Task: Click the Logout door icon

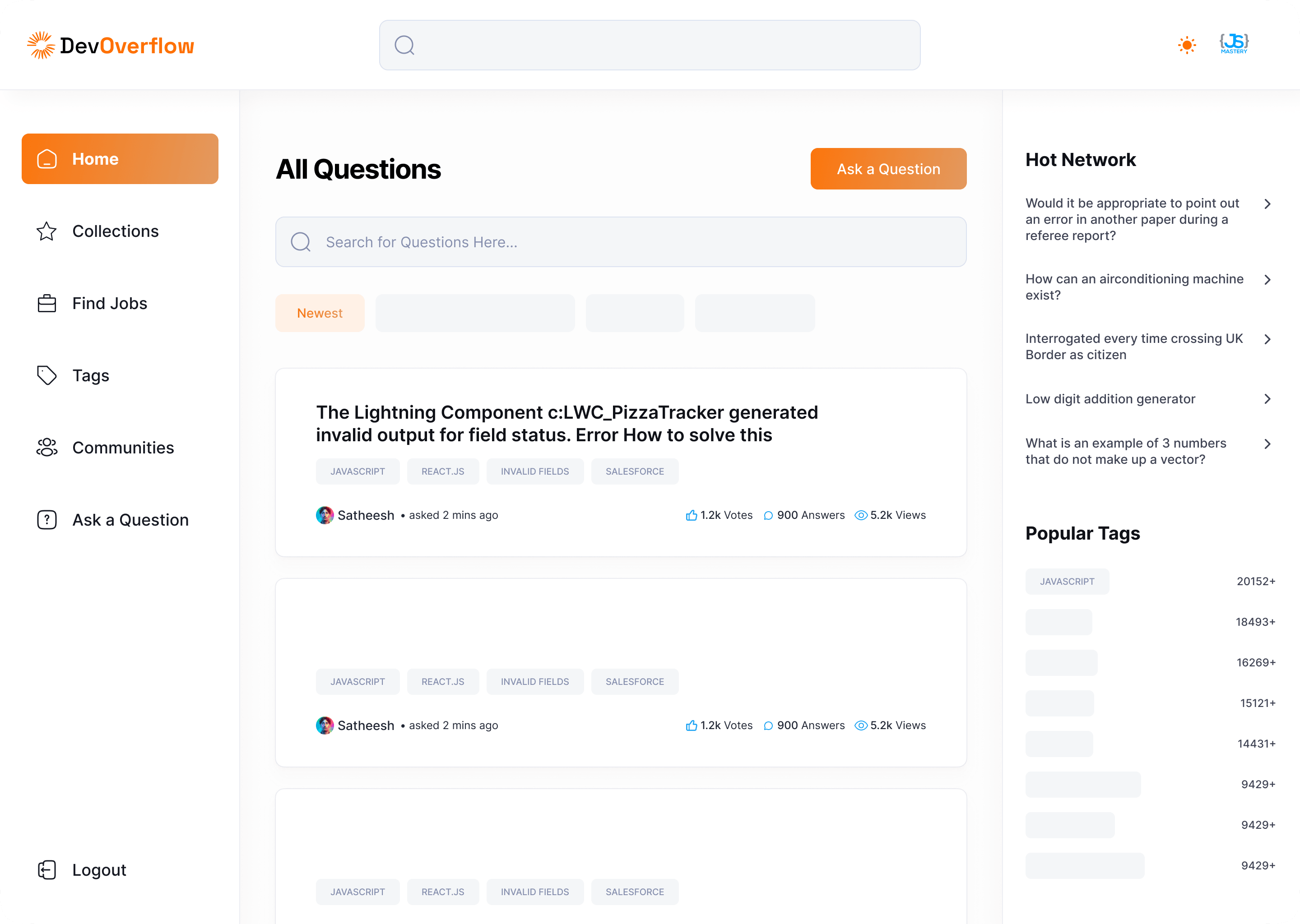Action: pyautogui.click(x=46, y=870)
